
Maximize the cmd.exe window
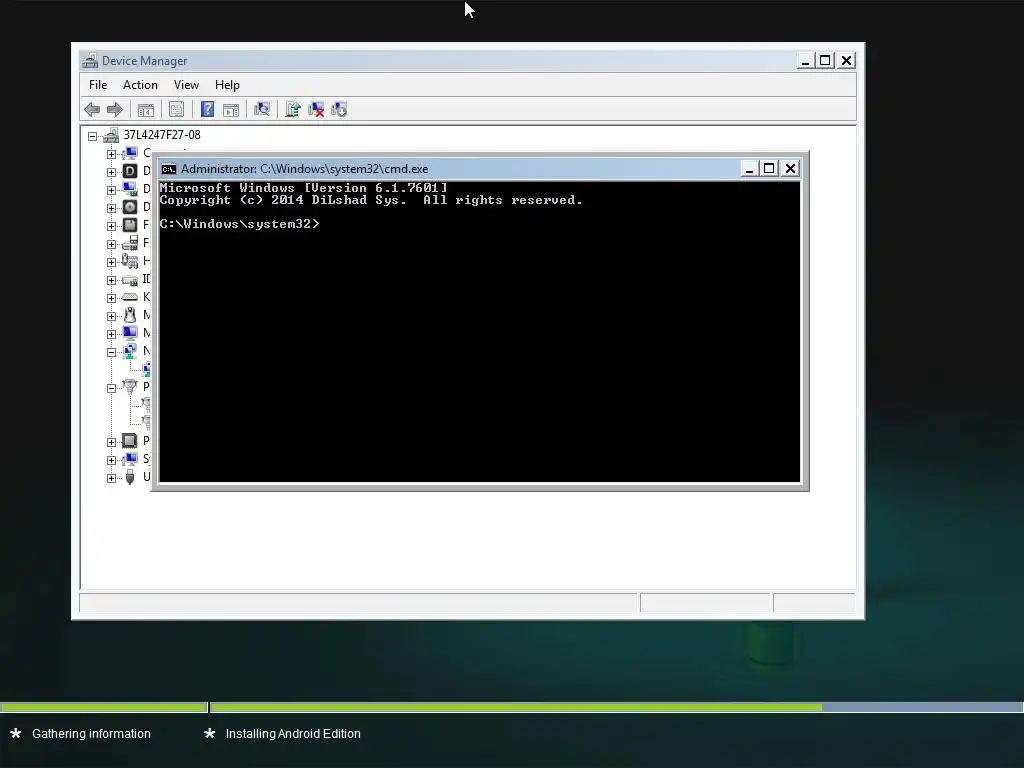769,169
